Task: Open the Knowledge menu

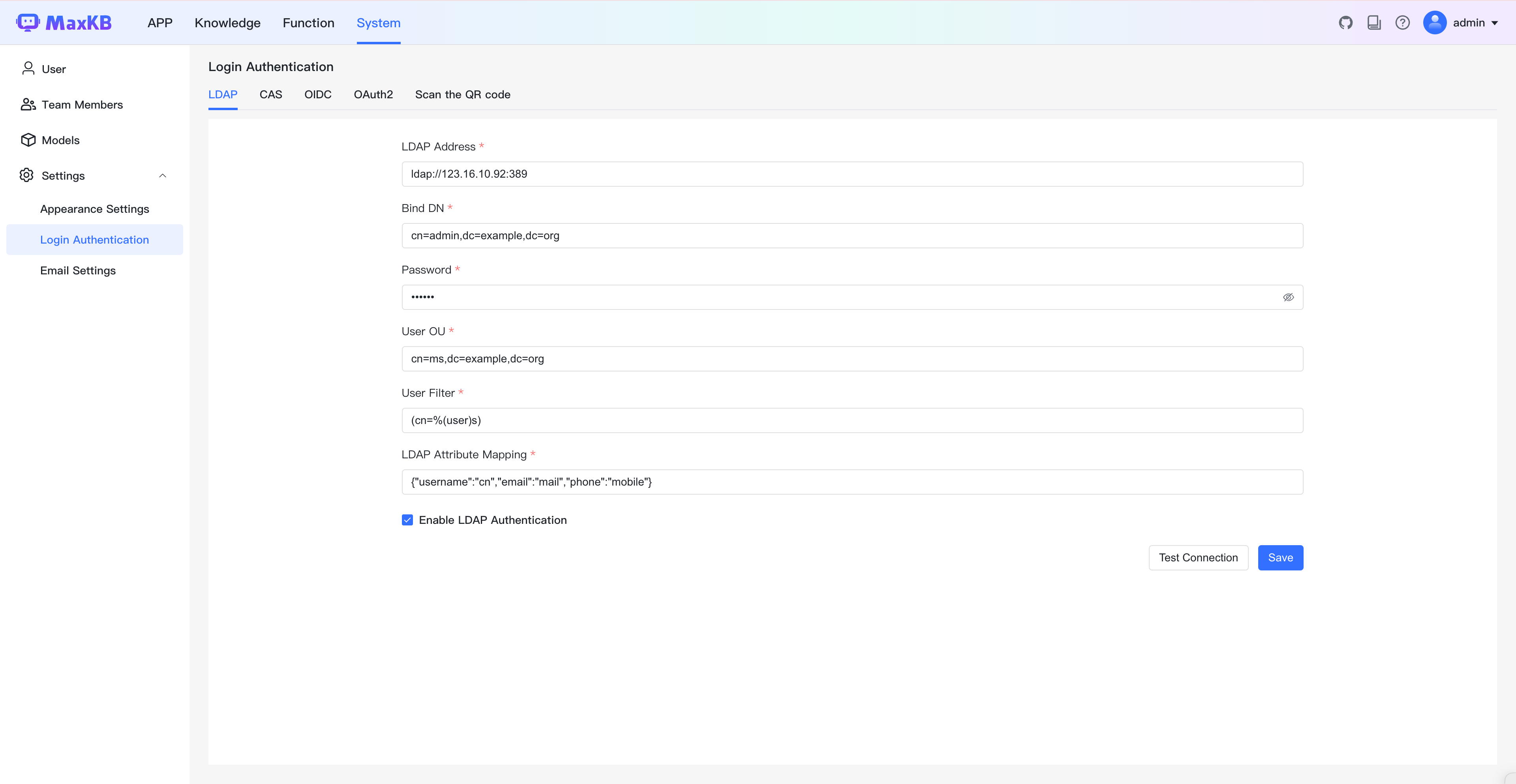Action: [x=228, y=23]
